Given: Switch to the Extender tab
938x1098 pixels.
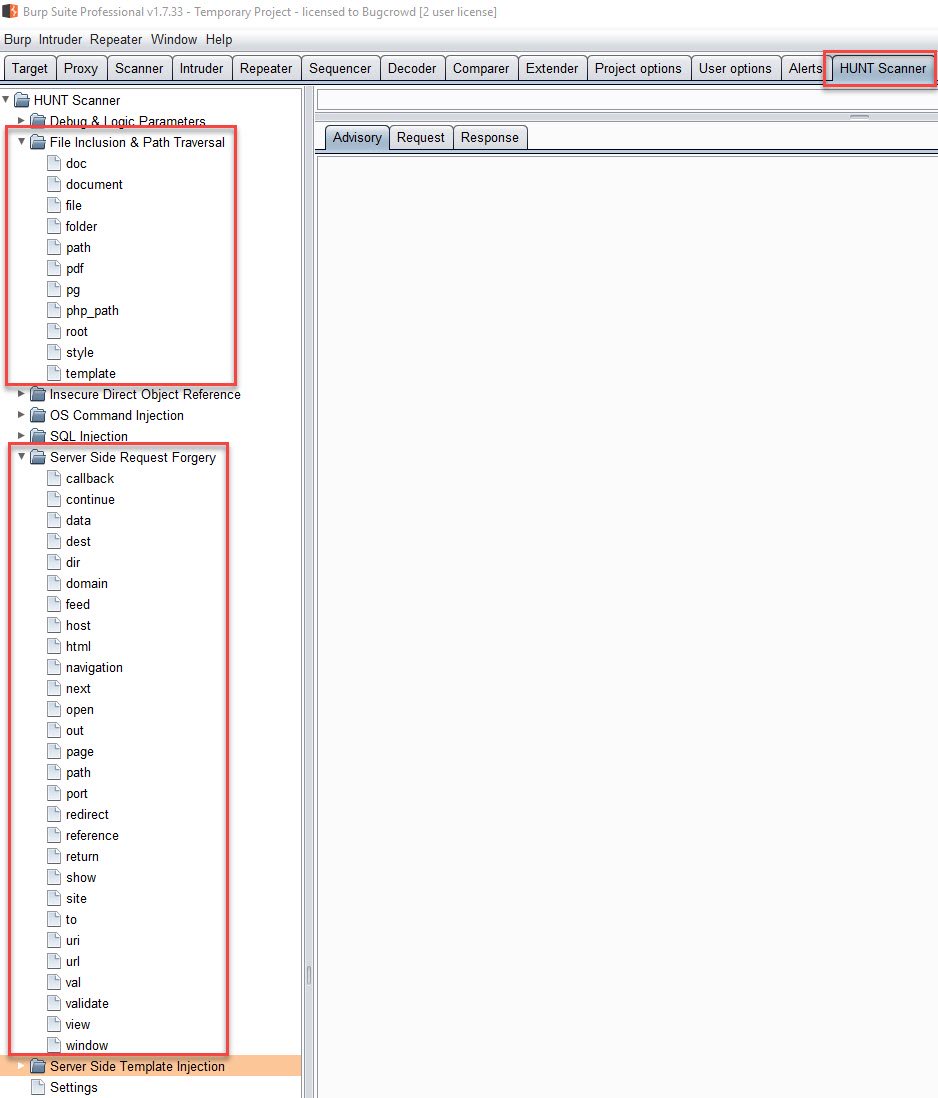Looking at the screenshot, I should [552, 69].
